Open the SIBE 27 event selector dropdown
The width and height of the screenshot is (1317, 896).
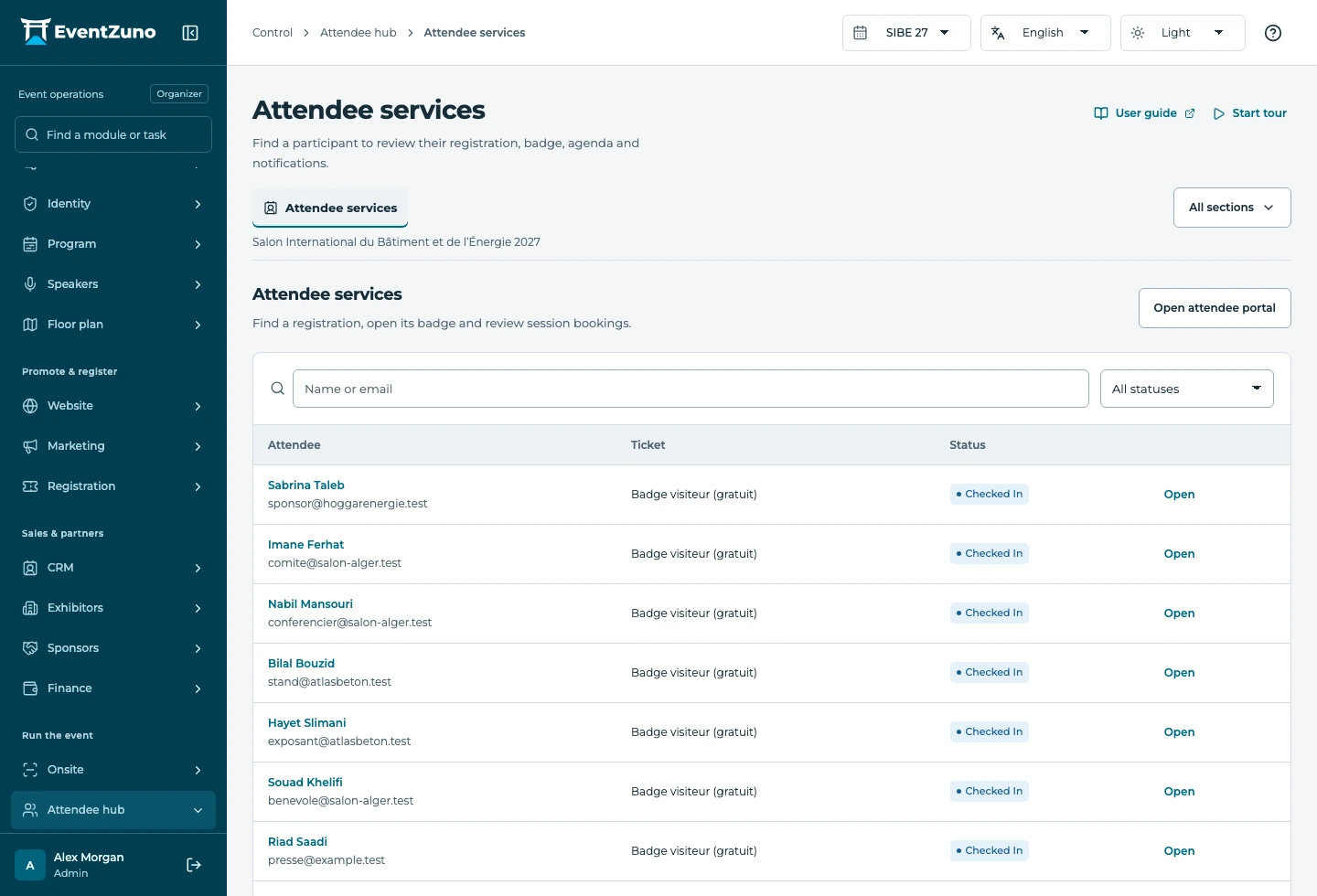[x=906, y=33]
